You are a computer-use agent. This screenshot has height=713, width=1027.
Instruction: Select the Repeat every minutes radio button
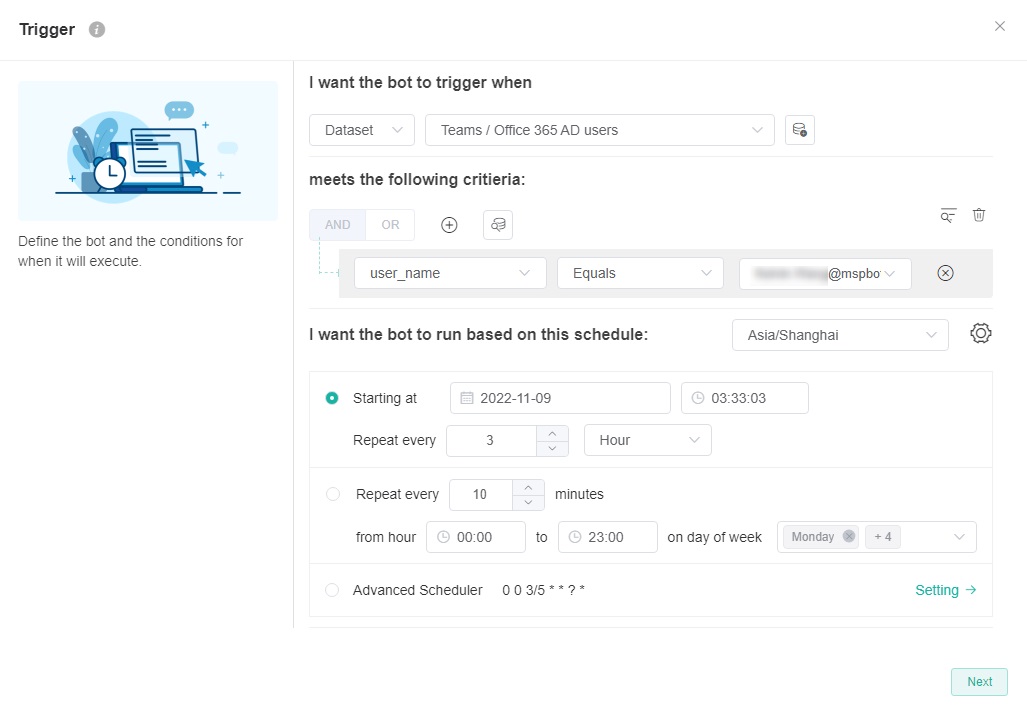point(331,493)
